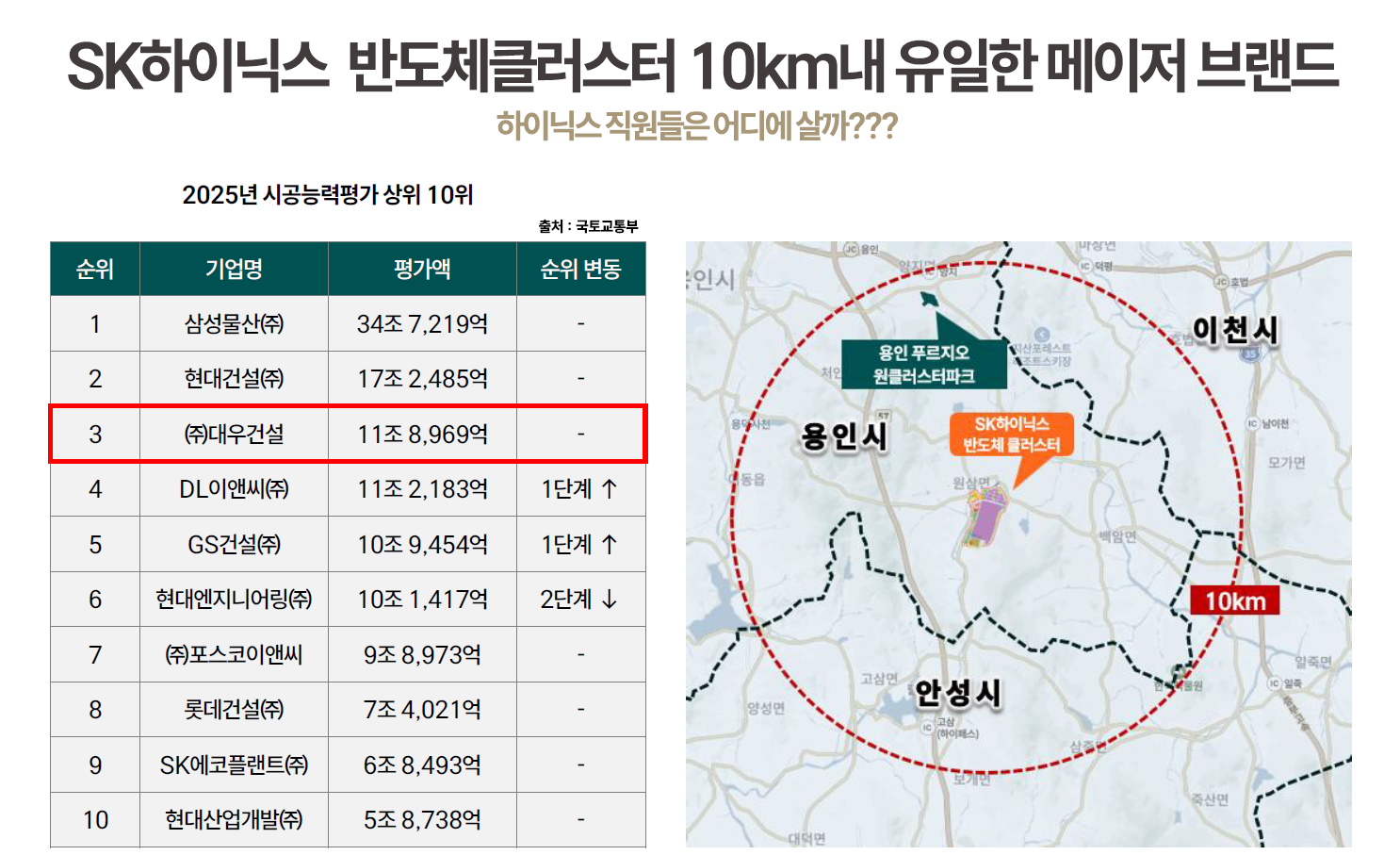Click the 출처 : 국토교통부 source text

(x=588, y=226)
